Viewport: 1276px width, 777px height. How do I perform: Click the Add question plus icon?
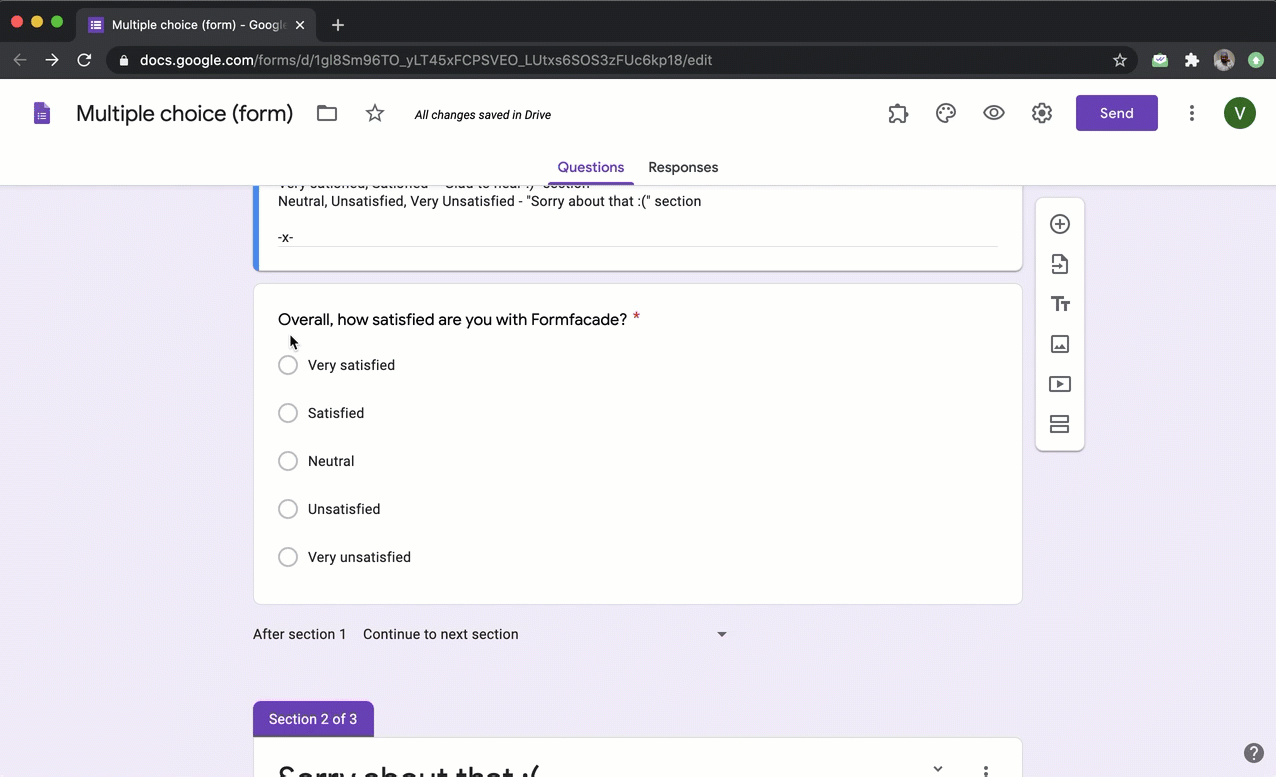point(1060,224)
